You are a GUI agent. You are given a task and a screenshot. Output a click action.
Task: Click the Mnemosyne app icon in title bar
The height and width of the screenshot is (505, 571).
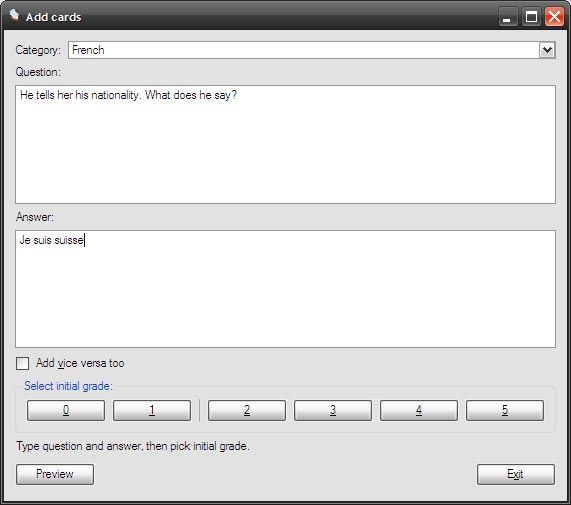15,16
